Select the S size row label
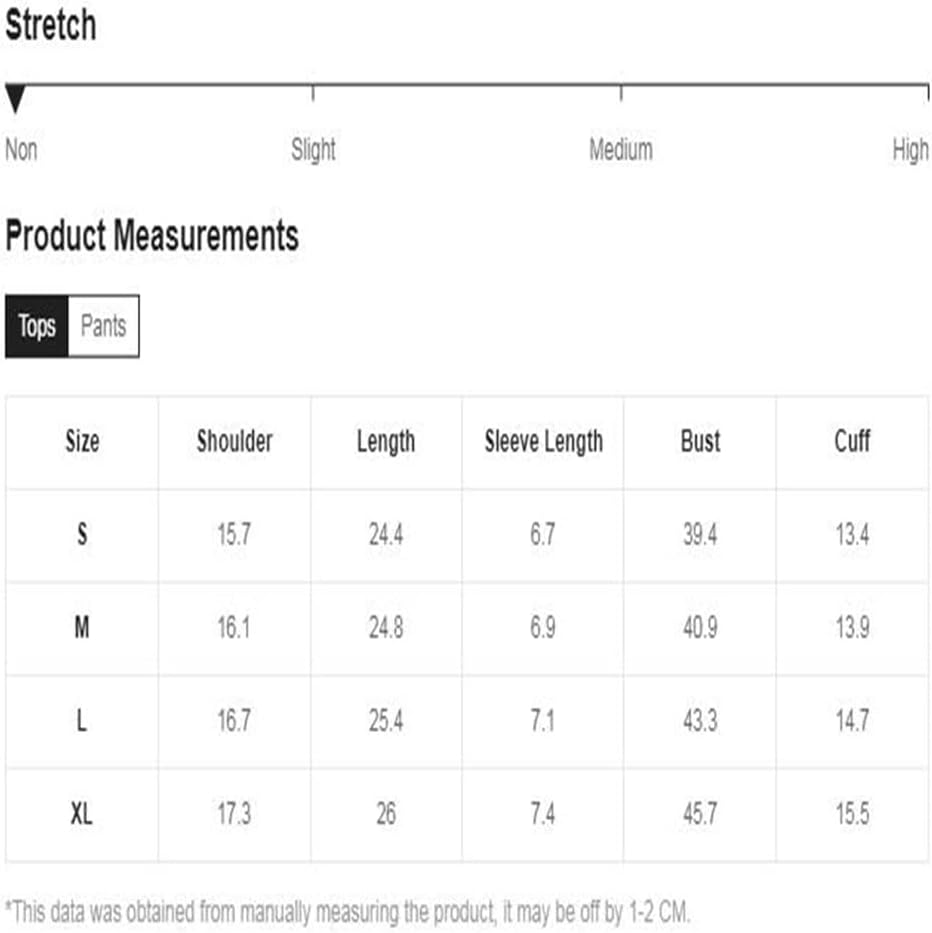Viewport: 932px width, 933px height. coord(82,534)
